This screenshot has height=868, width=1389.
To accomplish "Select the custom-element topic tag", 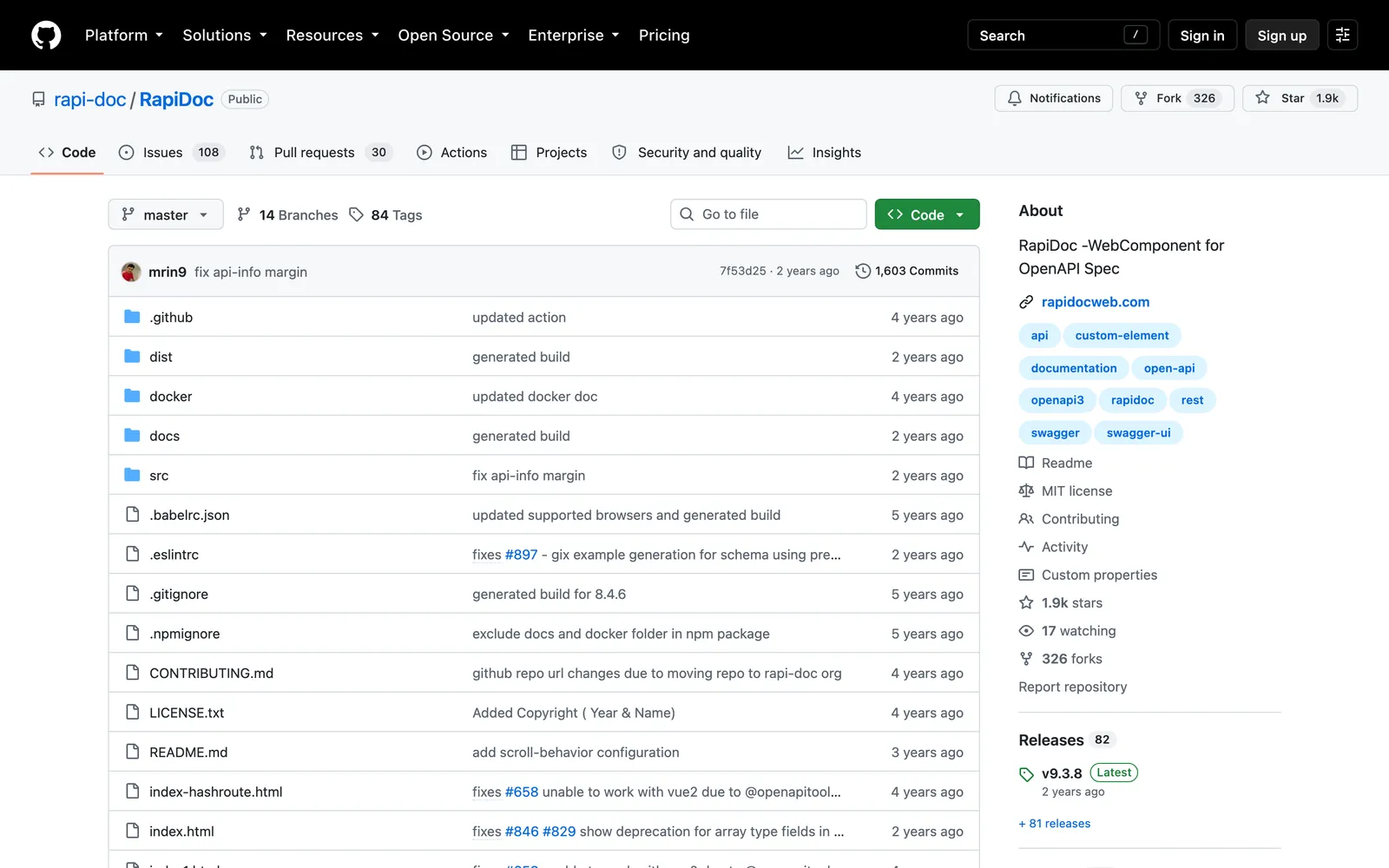I will [x=1122, y=335].
